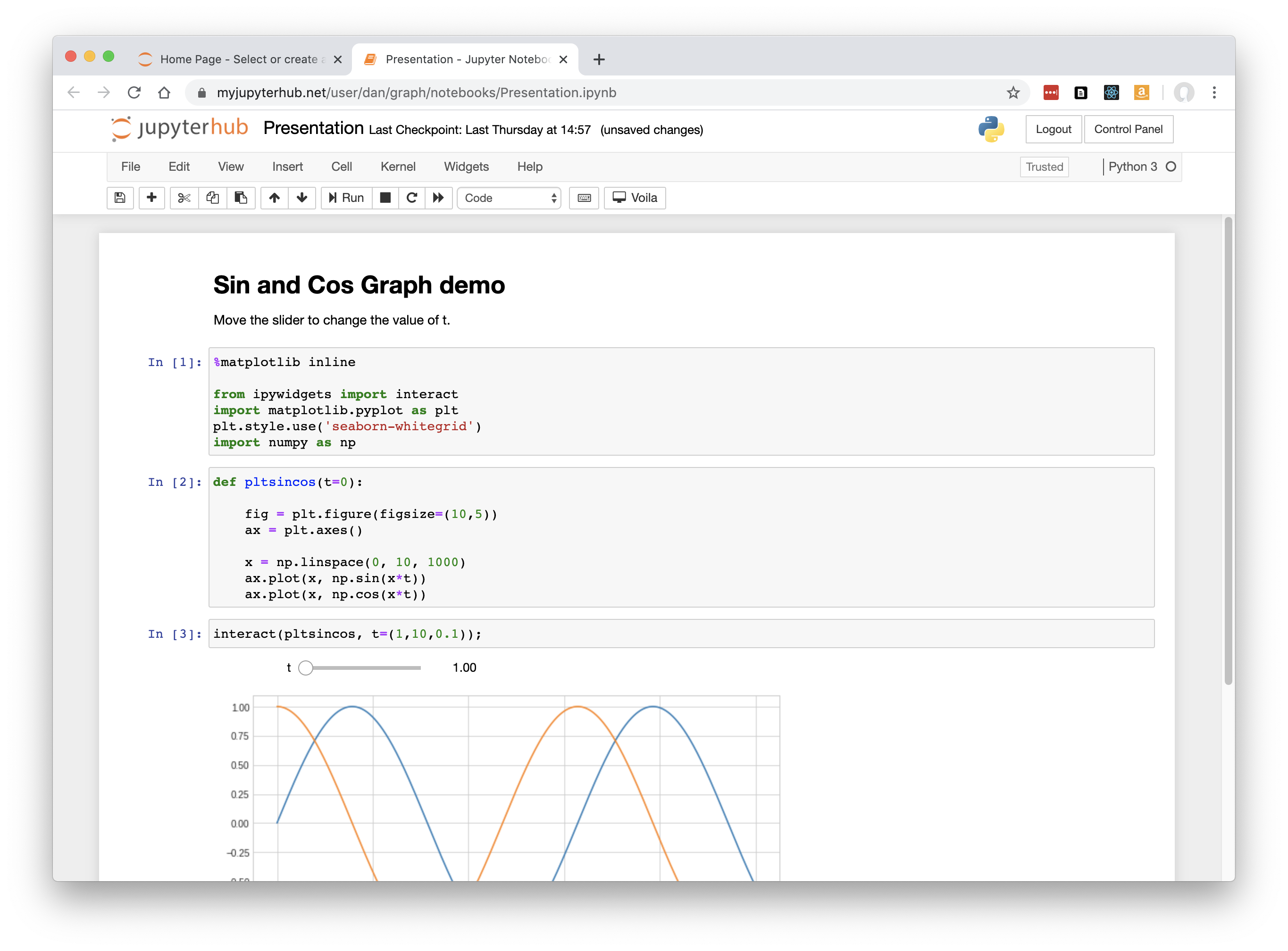Interrupt the kernel with stop icon
The width and height of the screenshot is (1288, 951).
(385, 198)
